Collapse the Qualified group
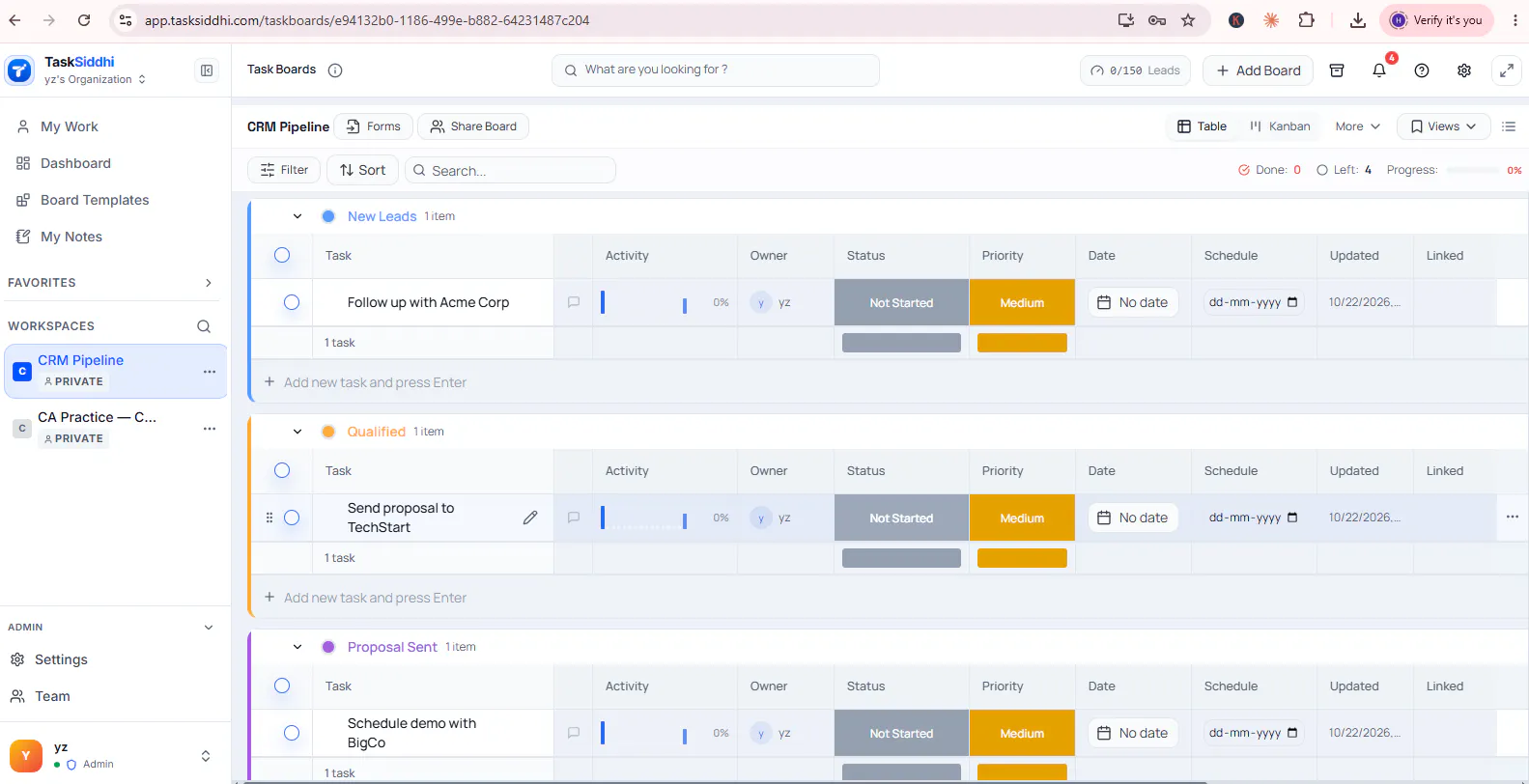Viewport: 1529px width, 784px height. pos(297,432)
